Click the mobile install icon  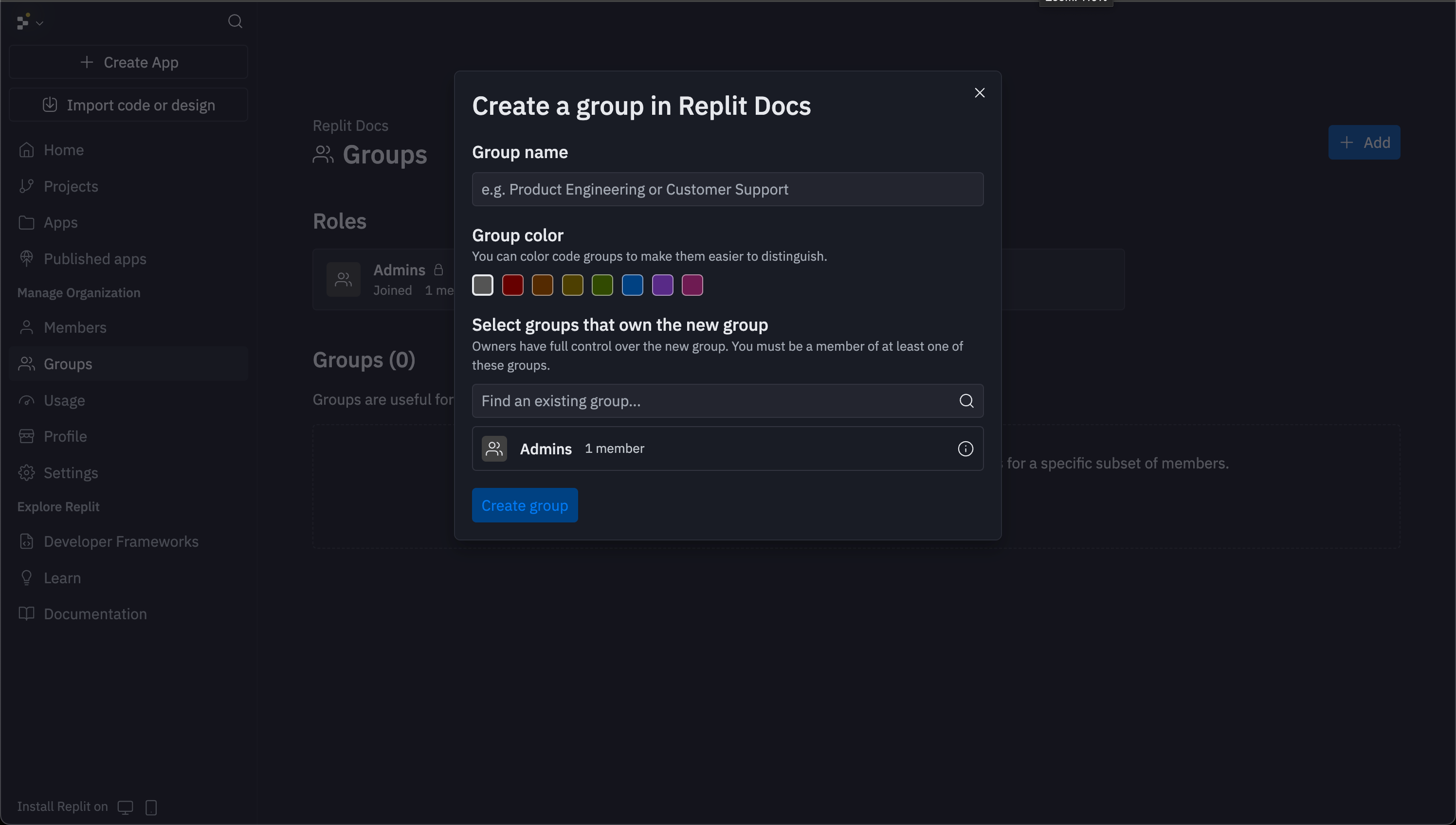coord(151,807)
